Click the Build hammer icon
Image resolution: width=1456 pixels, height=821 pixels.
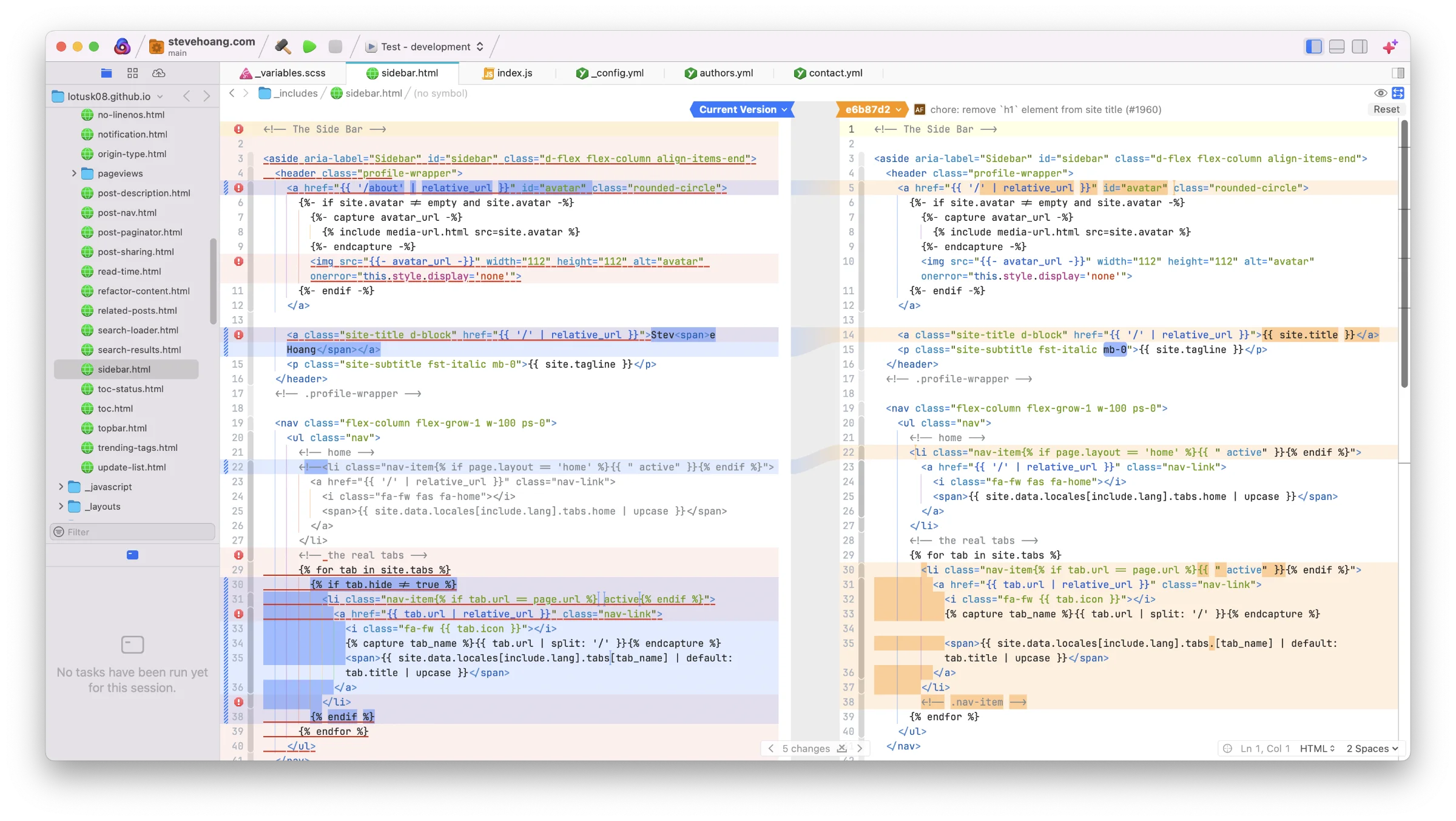pyautogui.click(x=283, y=47)
